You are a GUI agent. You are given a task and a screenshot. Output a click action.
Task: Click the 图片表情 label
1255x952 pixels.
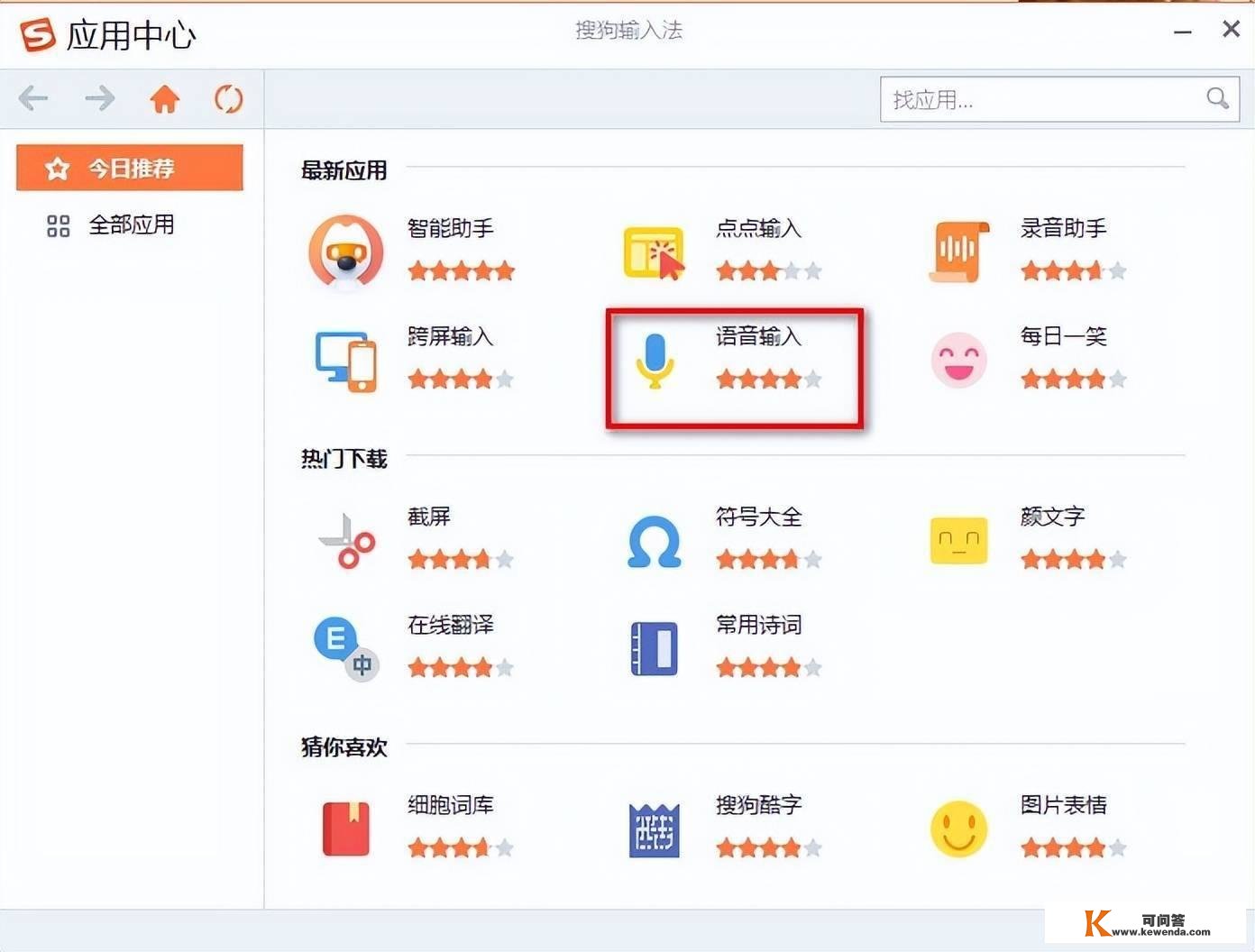tap(1064, 804)
